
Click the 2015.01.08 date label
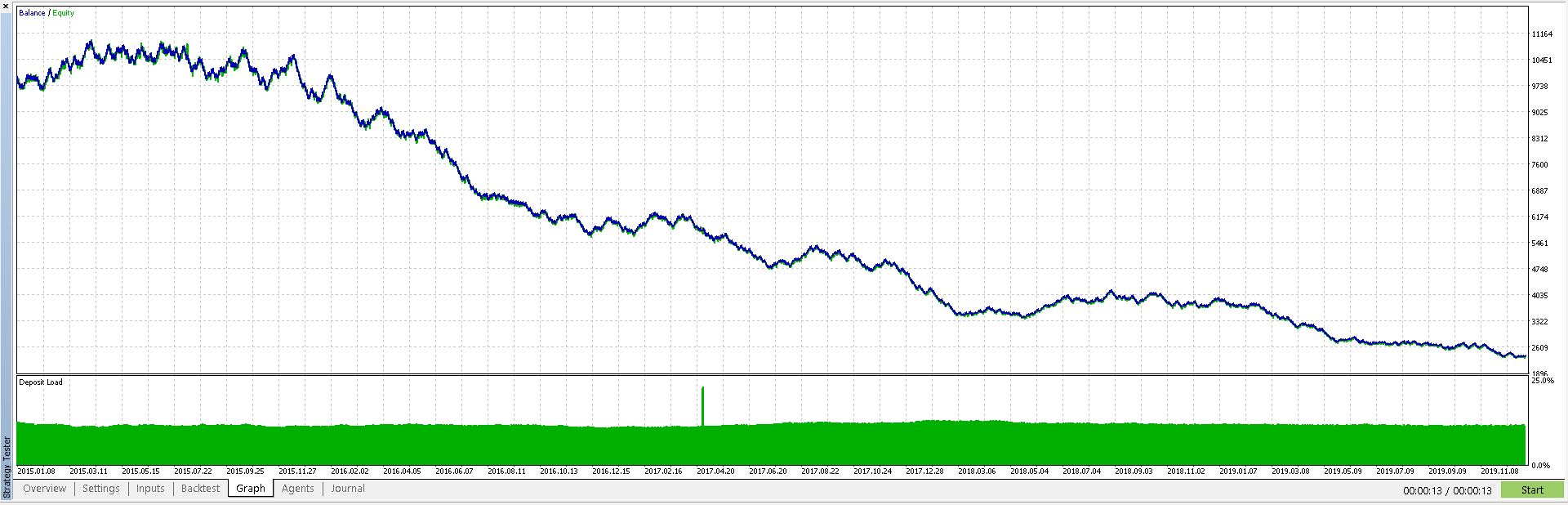(x=36, y=471)
